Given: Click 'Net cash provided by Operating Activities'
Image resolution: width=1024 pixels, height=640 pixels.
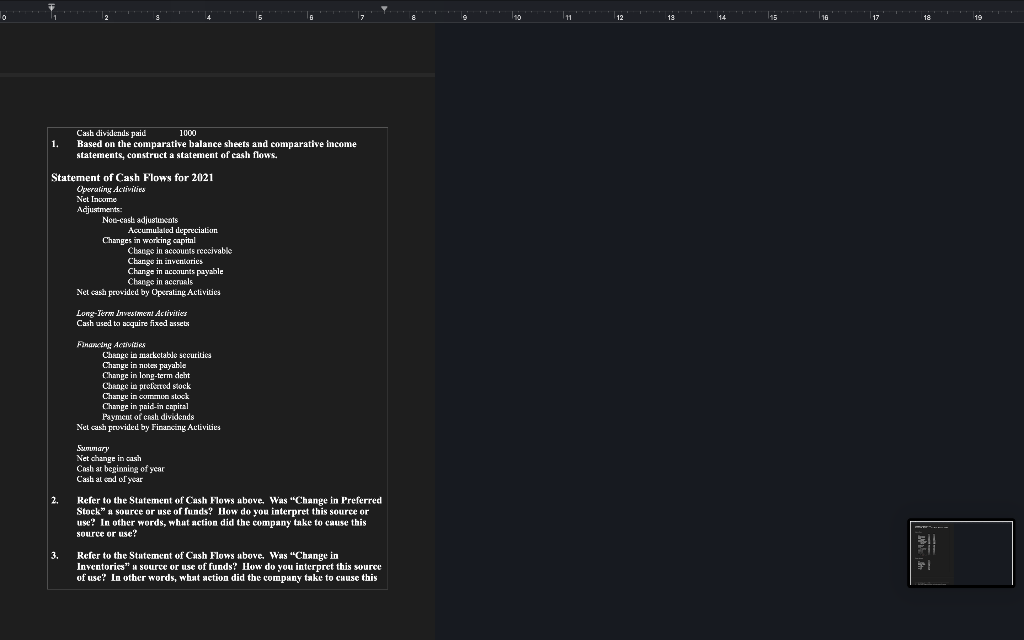Looking at the screenshot, I should pyautogui.click(x=148, y=293).
